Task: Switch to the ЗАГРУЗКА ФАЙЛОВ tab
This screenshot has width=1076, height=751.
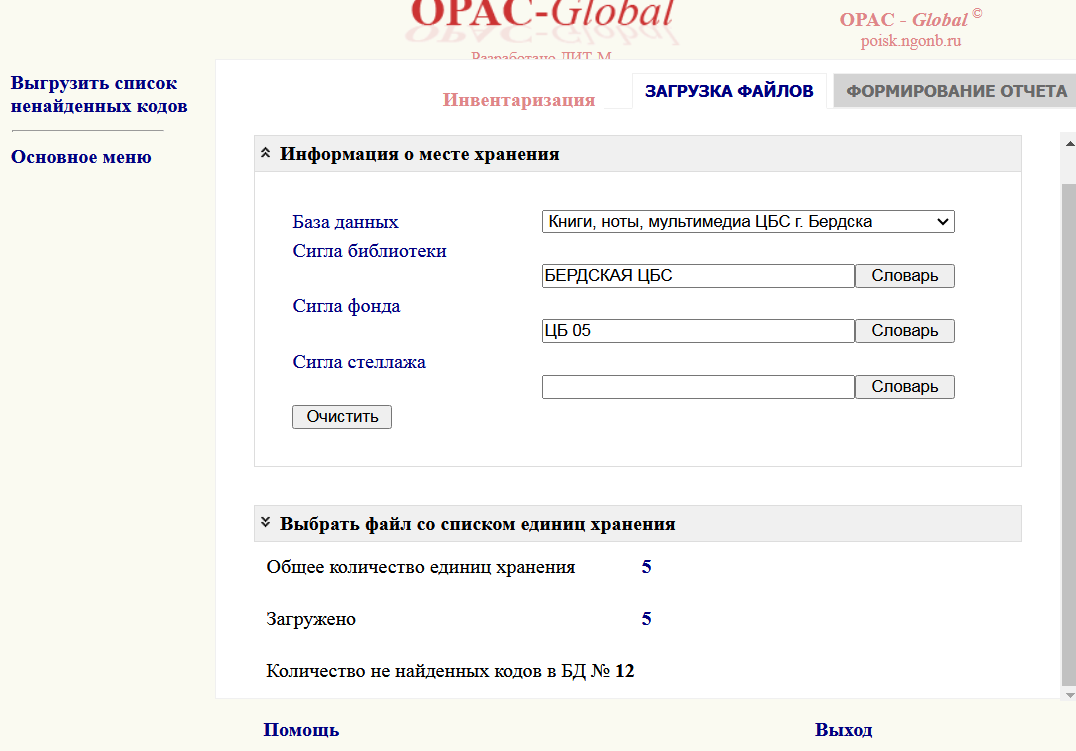Action: (x=729, y=91)
